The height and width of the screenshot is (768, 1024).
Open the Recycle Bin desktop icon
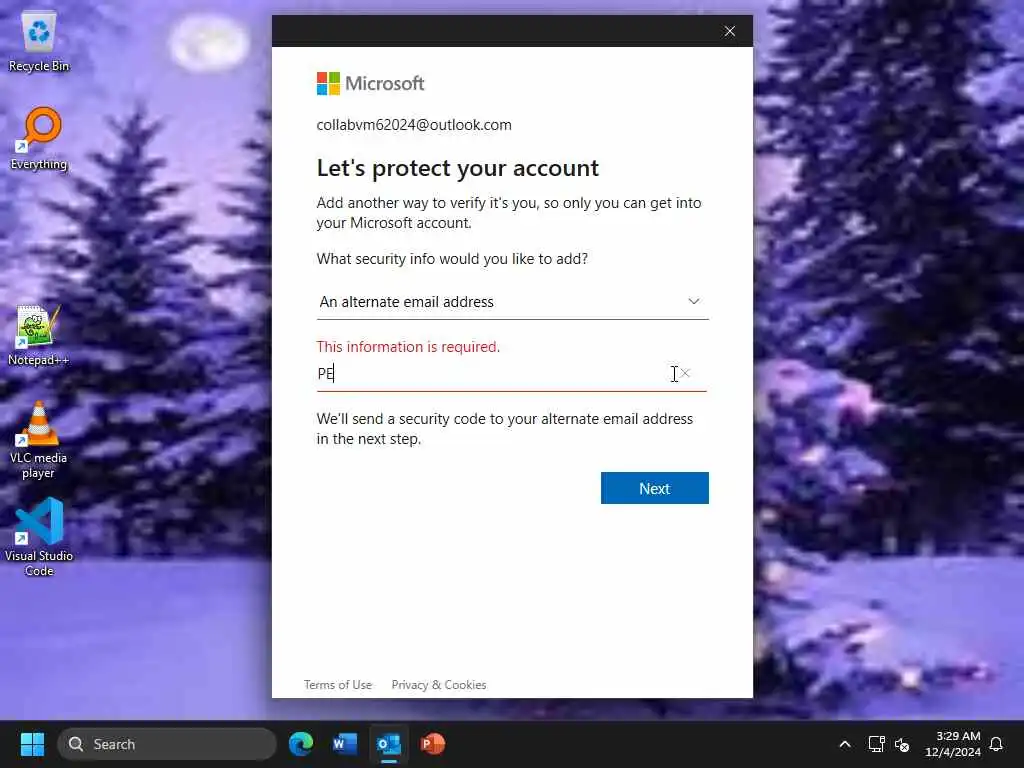tap(39, 42)
